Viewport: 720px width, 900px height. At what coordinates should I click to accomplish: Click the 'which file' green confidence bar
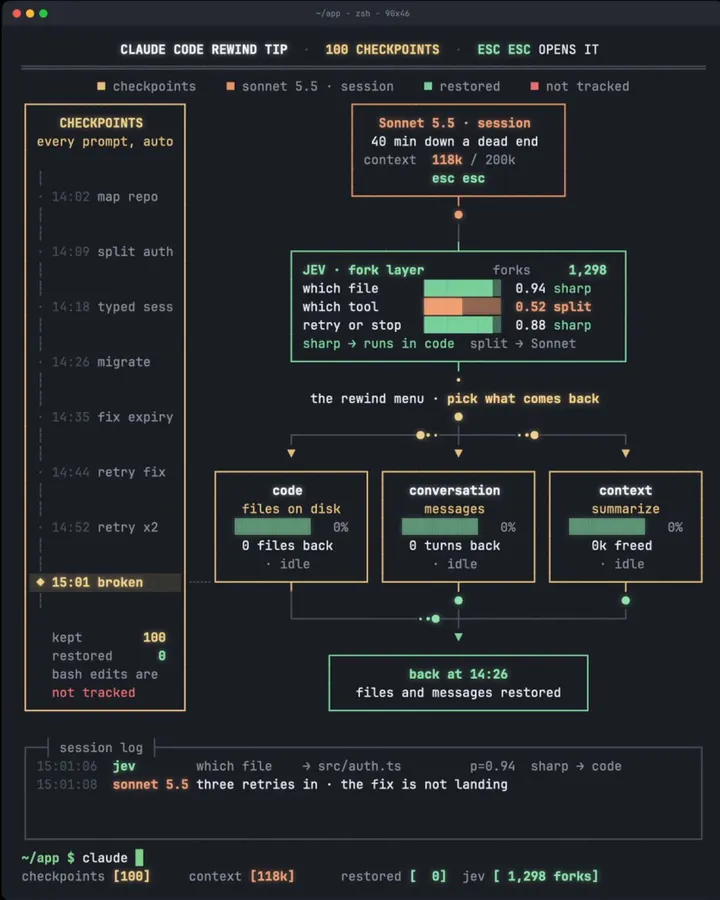(x=462, y=288)
